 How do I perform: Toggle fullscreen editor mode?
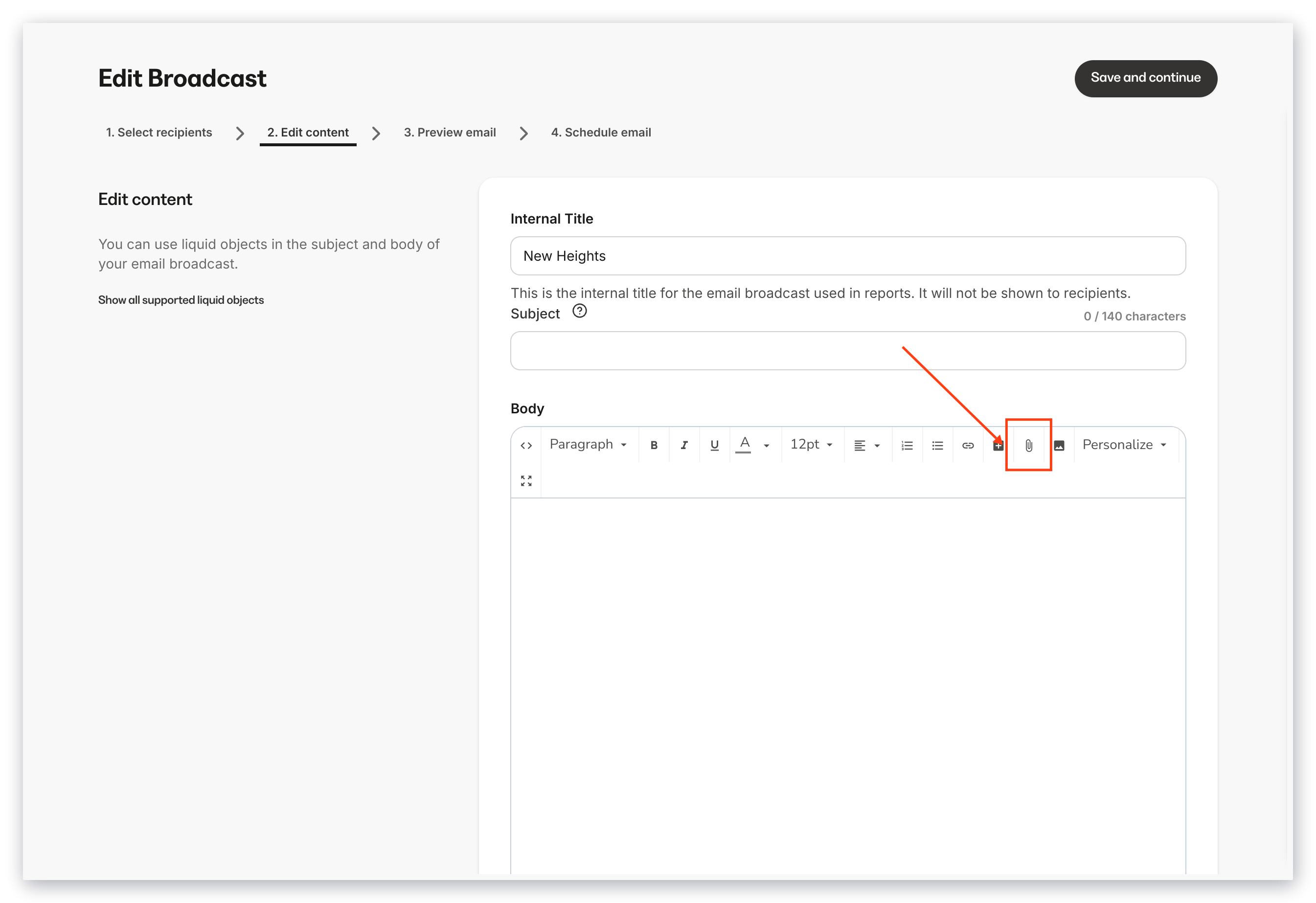526,481
